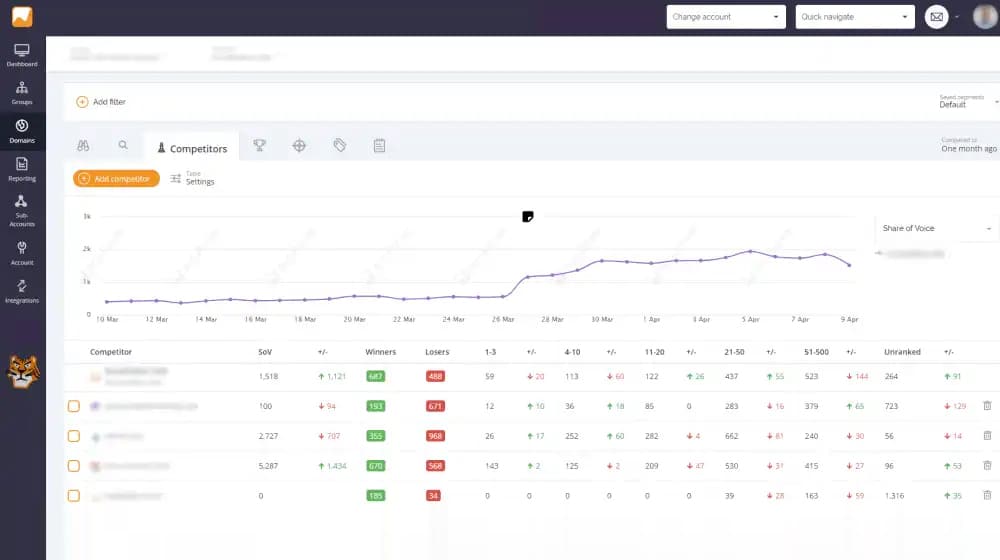
Task: Click the app logo at top left
Action: [x=22, y=17]
